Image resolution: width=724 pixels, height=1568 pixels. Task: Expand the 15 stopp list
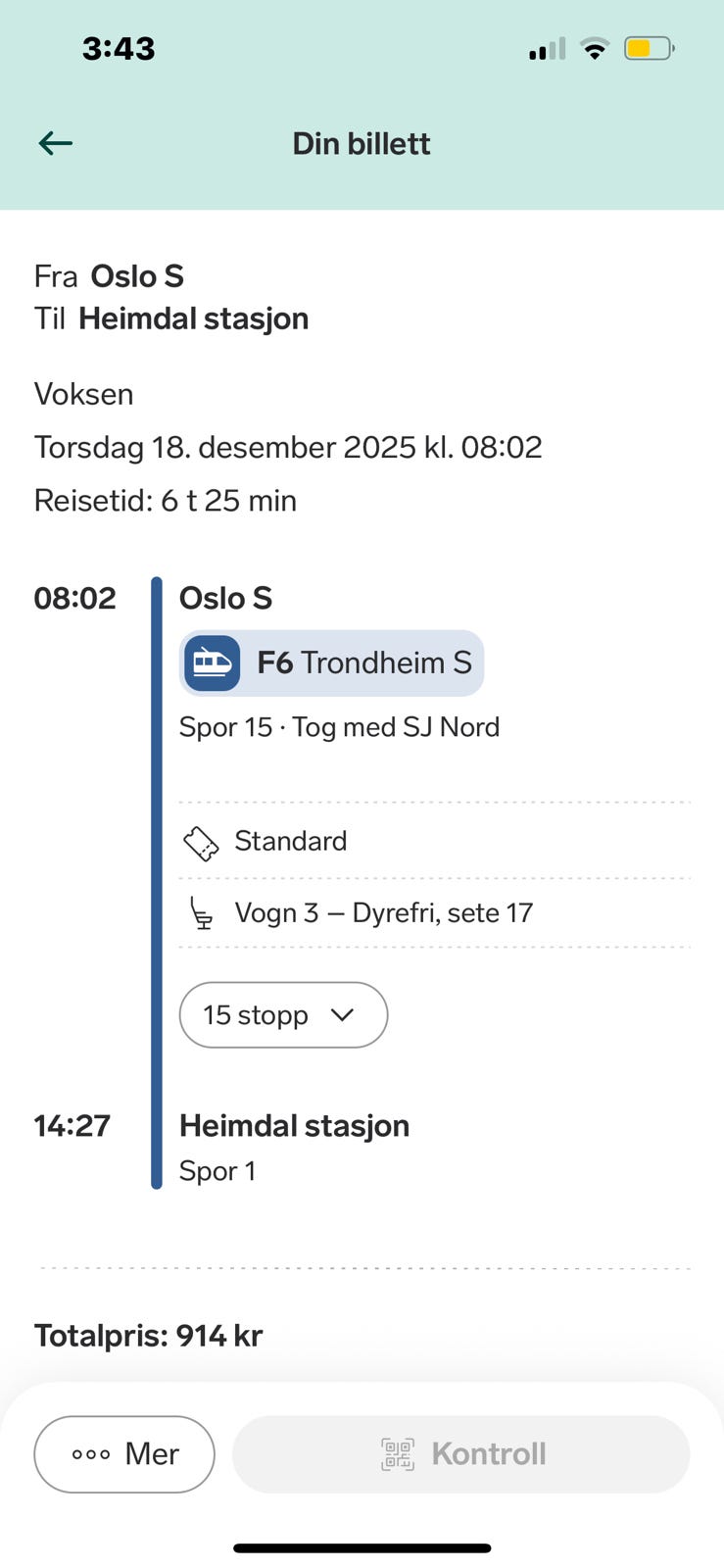[x=283, y=1015]
